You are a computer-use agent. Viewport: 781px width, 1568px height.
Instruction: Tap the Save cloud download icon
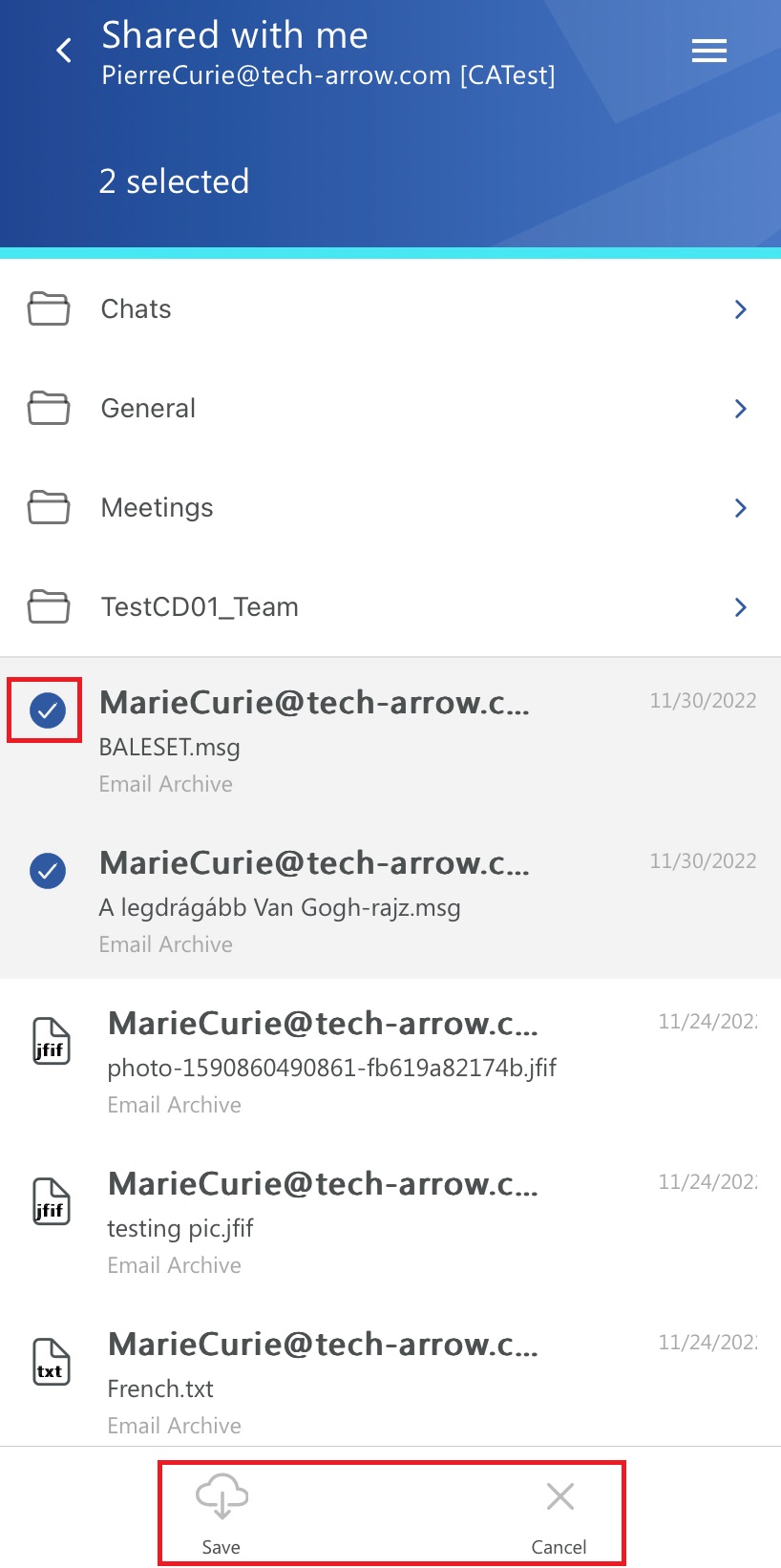click(222, 1495)
